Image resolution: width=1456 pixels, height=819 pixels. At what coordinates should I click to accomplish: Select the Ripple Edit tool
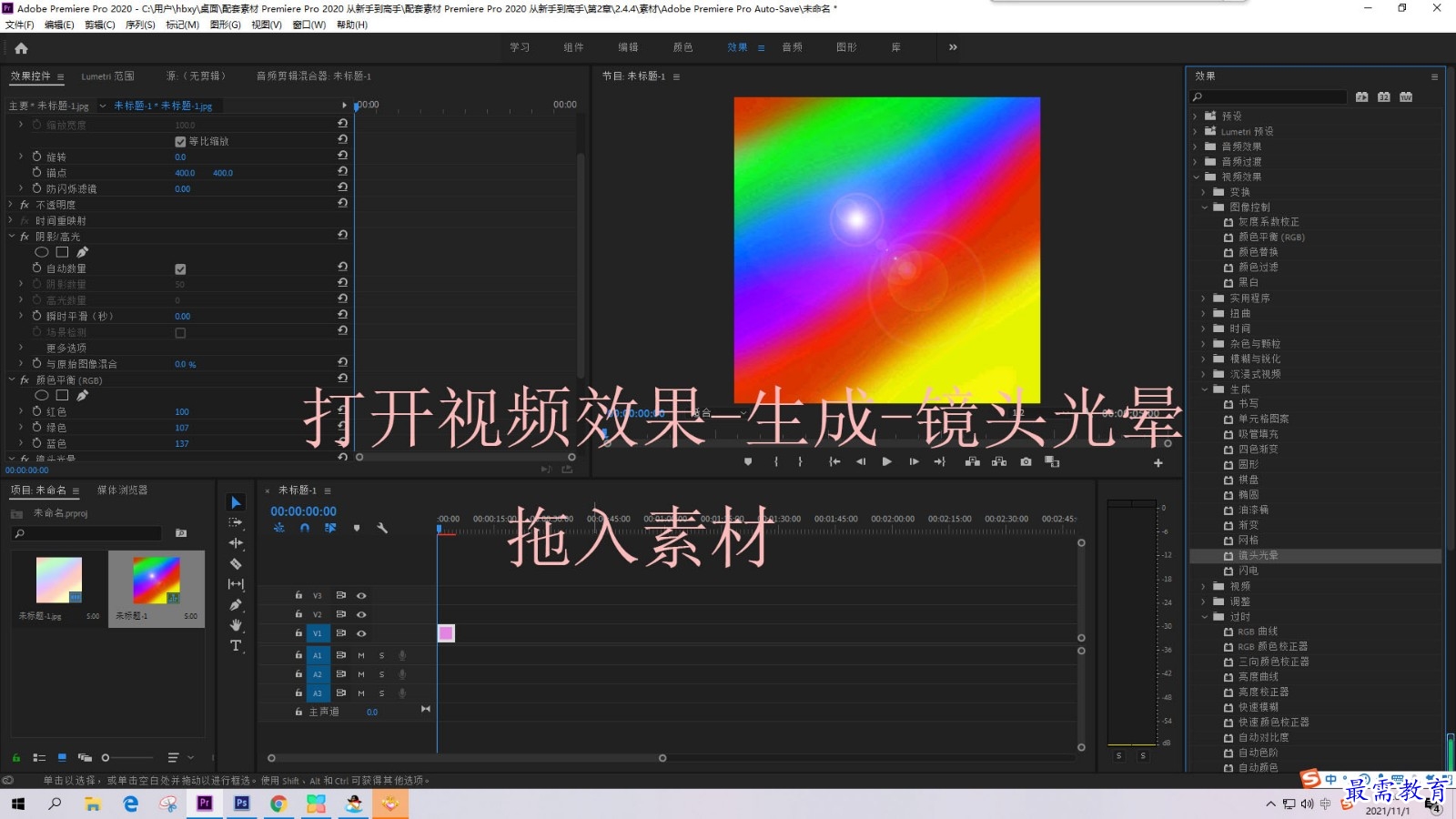[x=236, y=543]
